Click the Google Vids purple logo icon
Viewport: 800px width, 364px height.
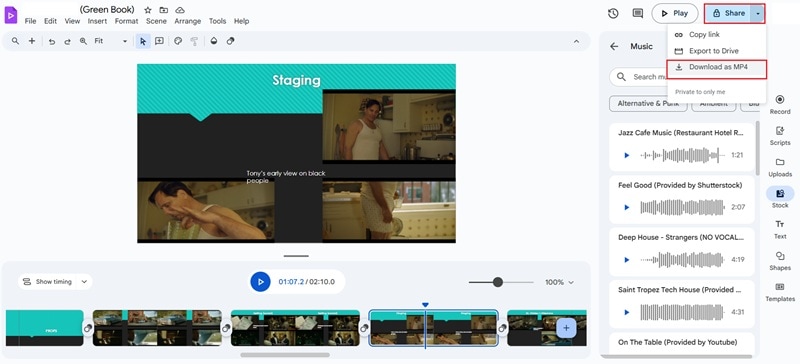click(x=10, y=15)
